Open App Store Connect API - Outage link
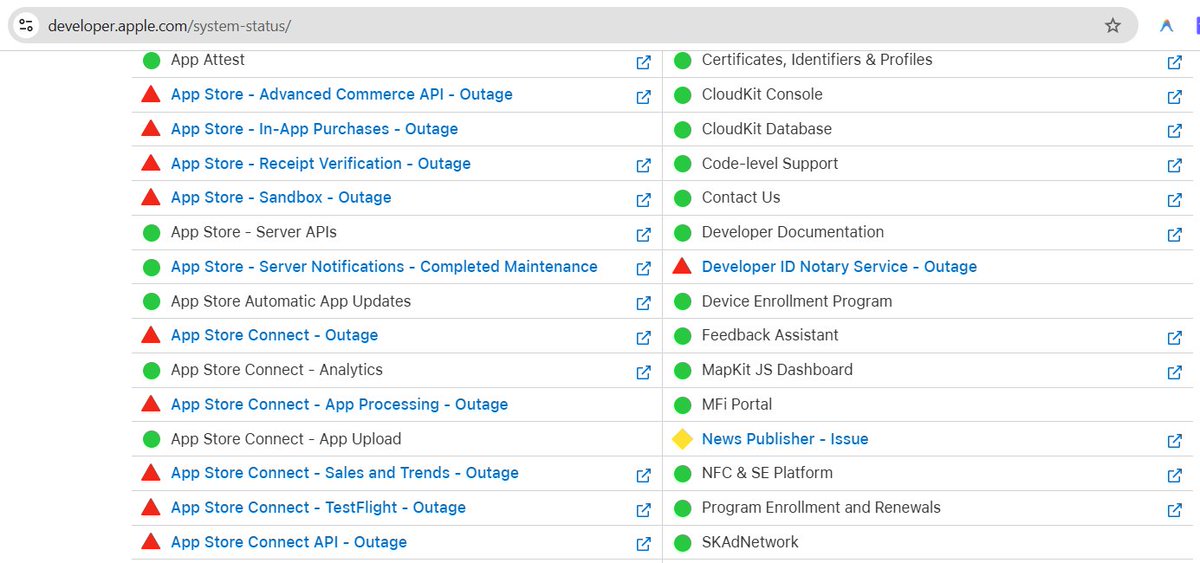This screenshot has height=563, width=1200. click(x=289, y=542)
